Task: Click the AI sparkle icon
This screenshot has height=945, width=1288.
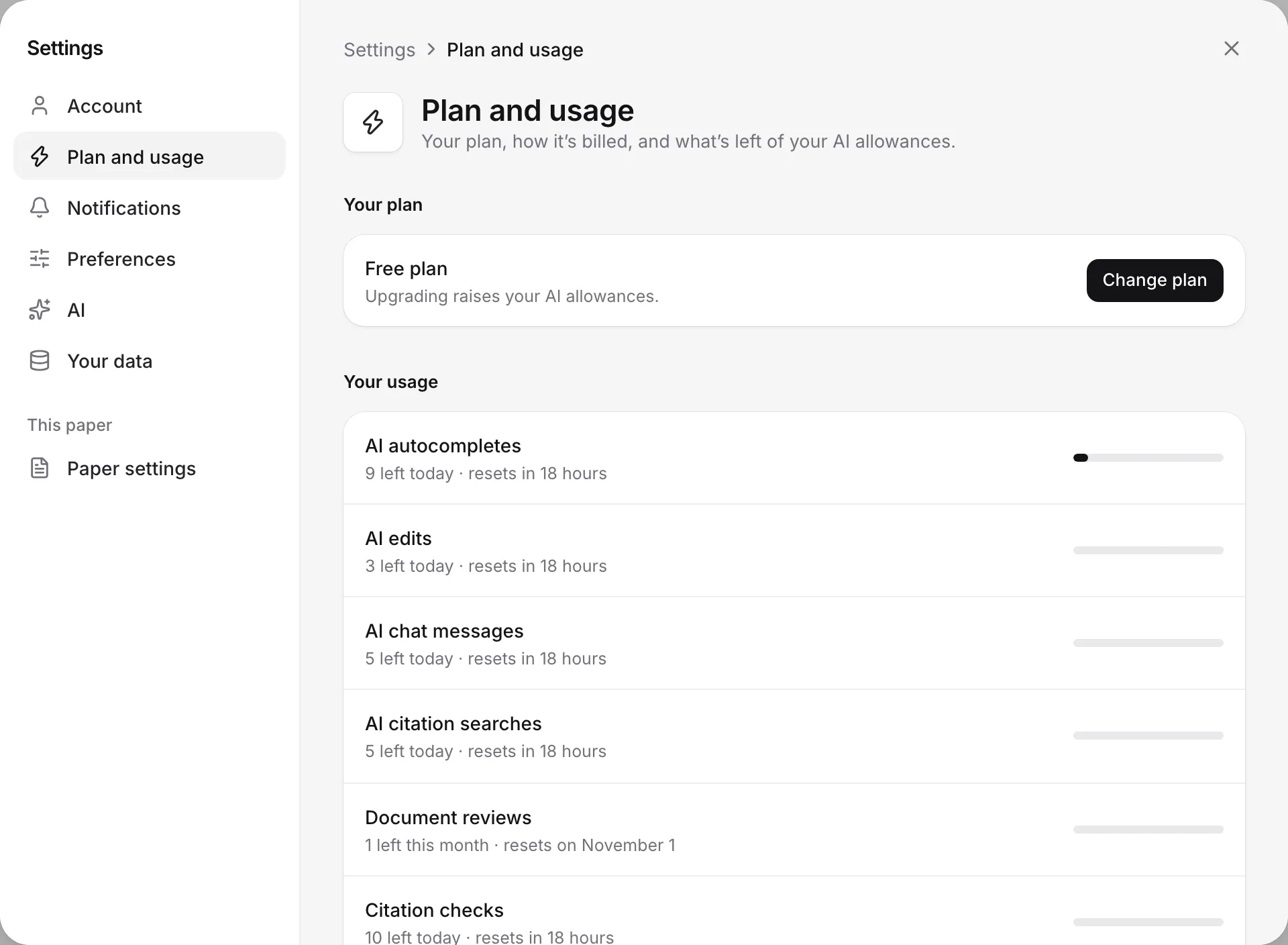Action: [x=40, y=309]
